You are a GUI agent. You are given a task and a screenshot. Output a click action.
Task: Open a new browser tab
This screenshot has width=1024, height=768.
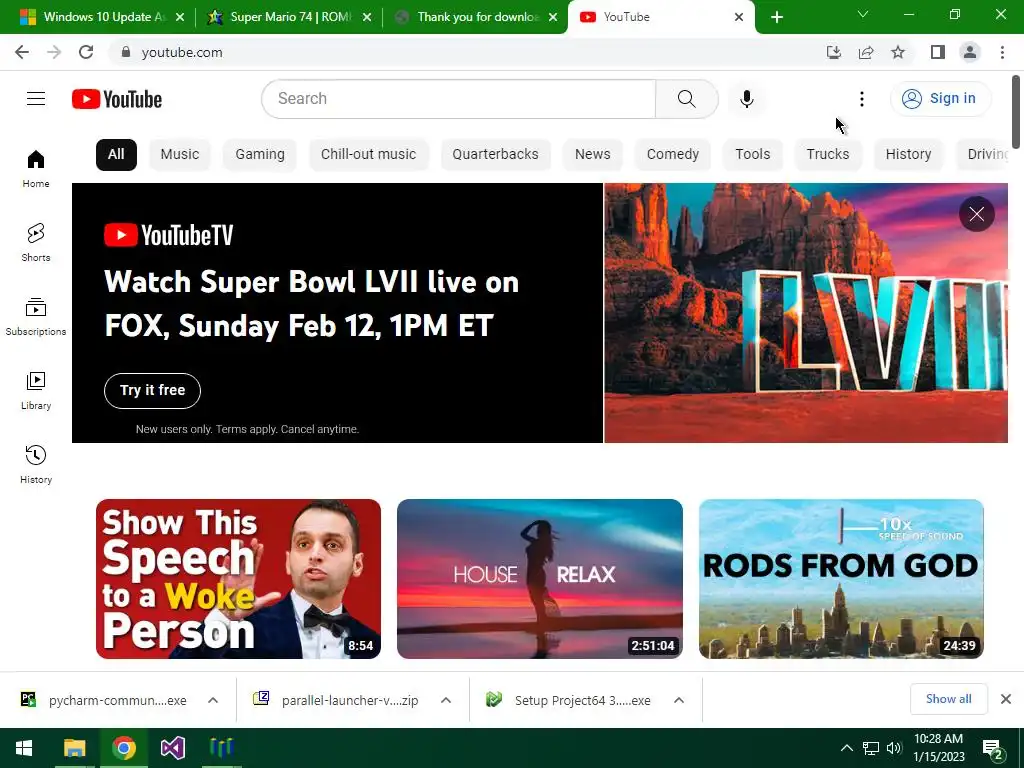(776, 17)
